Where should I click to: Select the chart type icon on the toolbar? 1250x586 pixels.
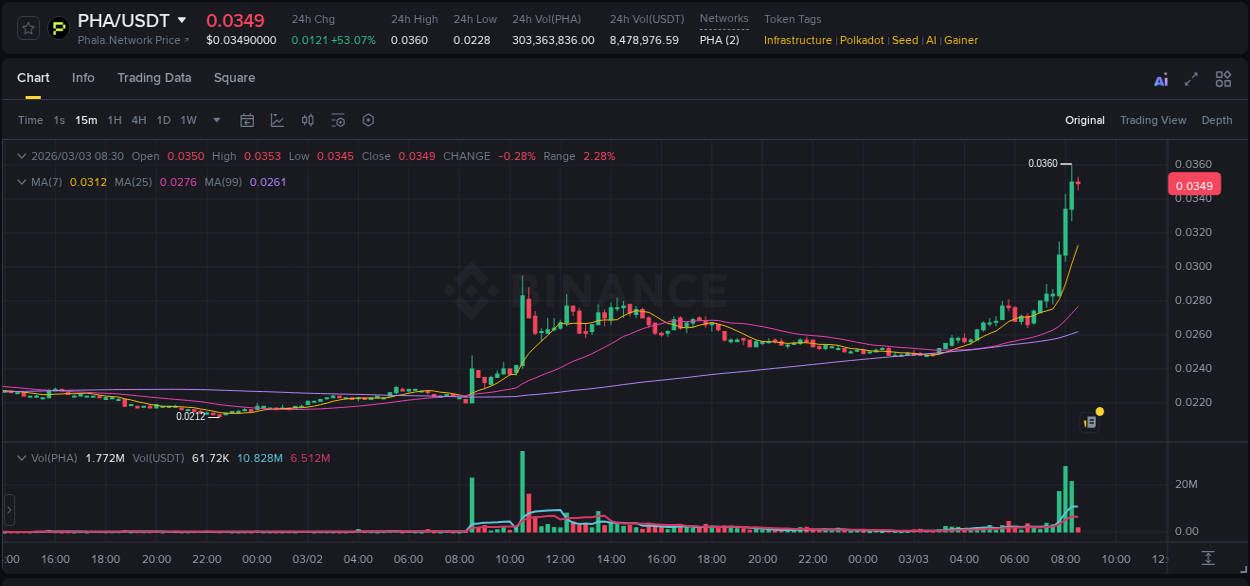point(277,120)
